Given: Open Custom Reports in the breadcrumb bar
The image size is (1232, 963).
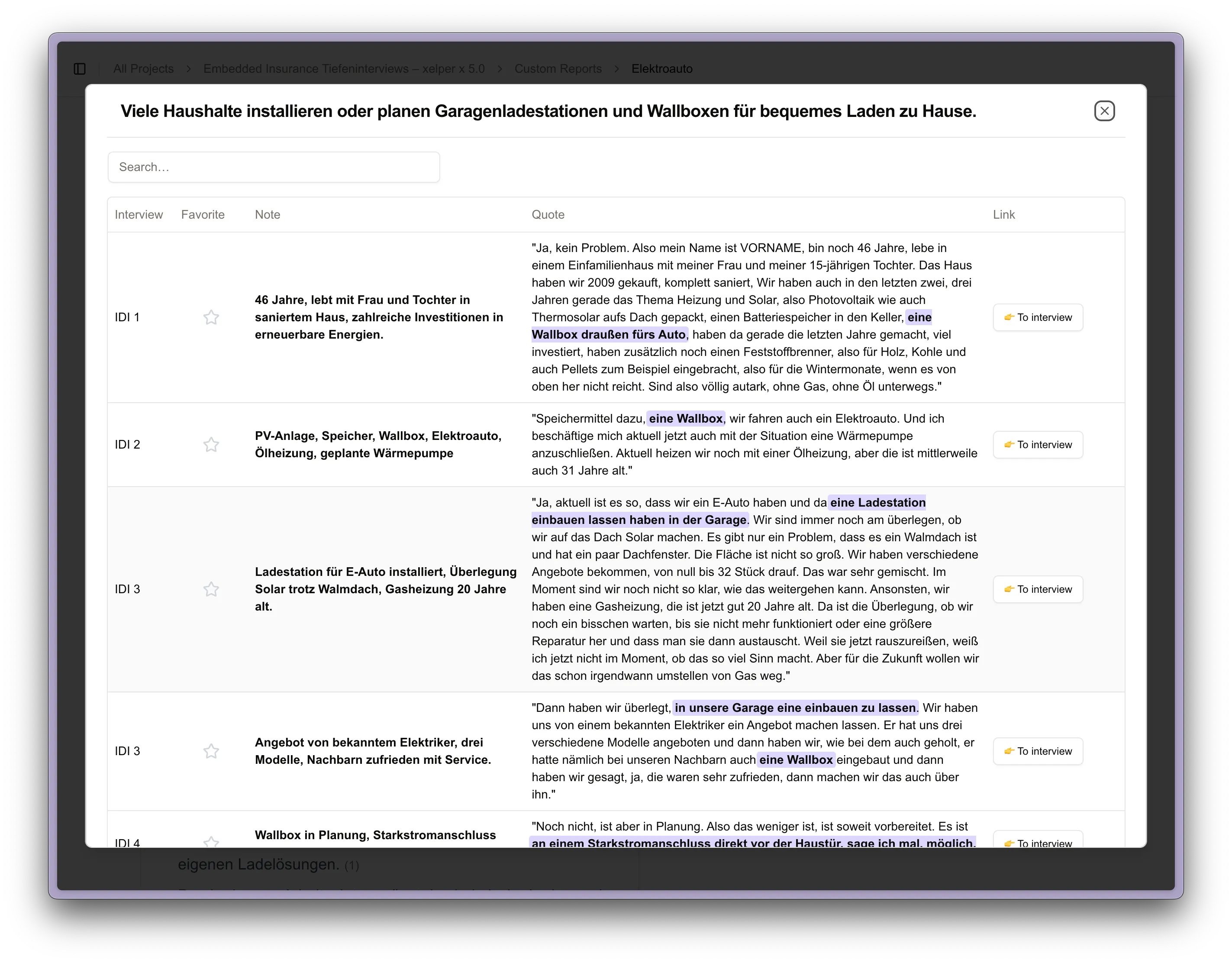Looking at the screenshot, I should (x=558, y=68).
